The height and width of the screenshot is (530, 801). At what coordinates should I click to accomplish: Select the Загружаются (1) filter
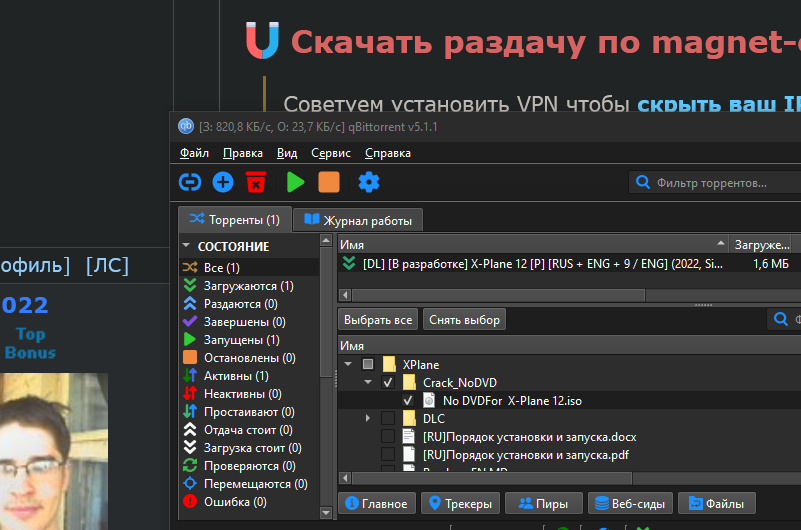[x=249, y=285]
